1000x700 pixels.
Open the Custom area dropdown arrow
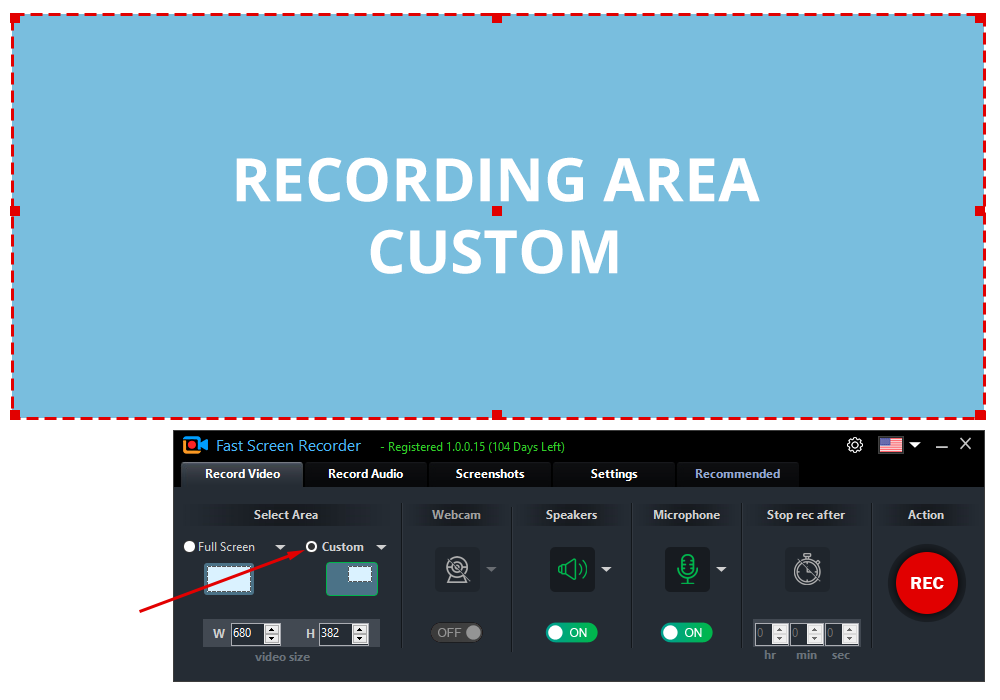point(381,547)
